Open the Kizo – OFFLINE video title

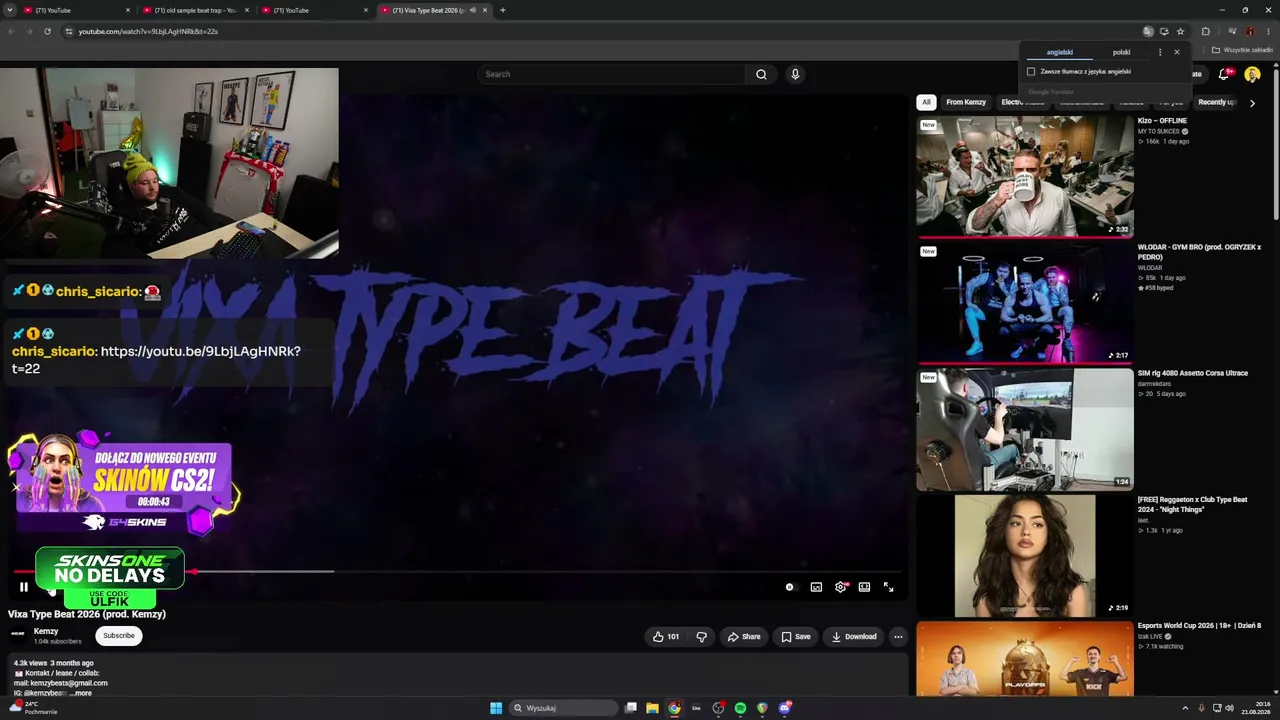1162,121
